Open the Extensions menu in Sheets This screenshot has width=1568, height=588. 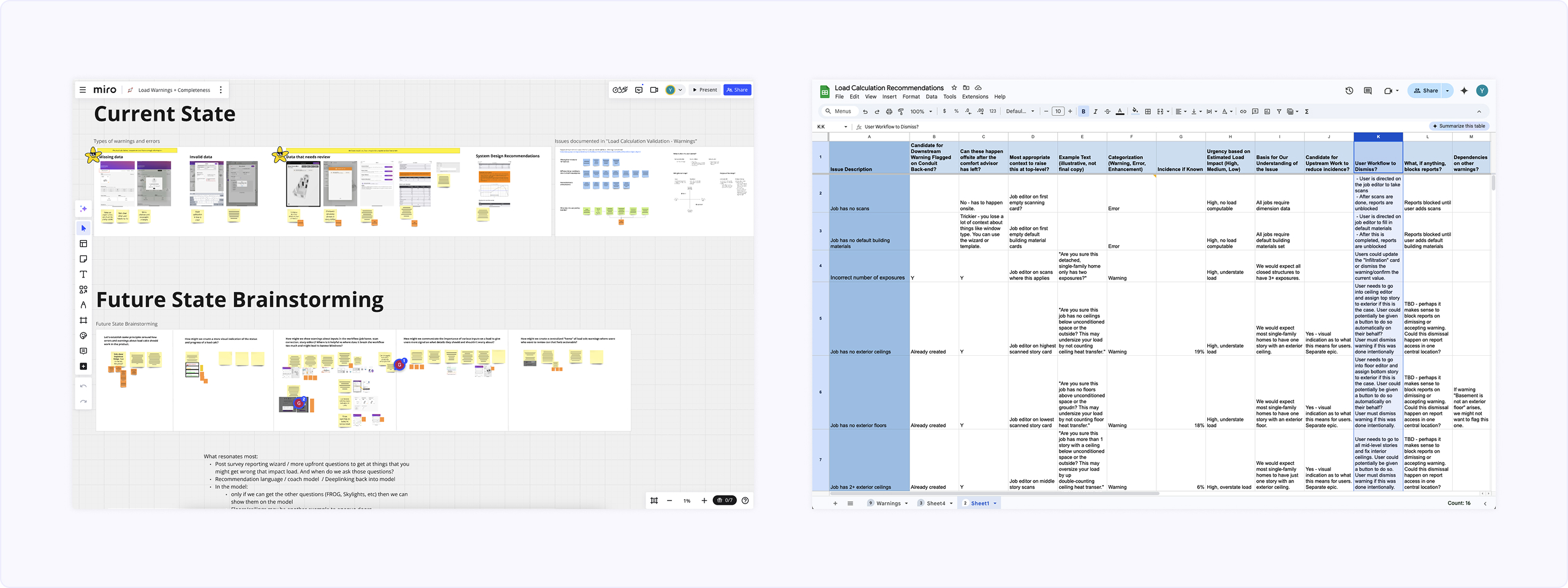974,97
